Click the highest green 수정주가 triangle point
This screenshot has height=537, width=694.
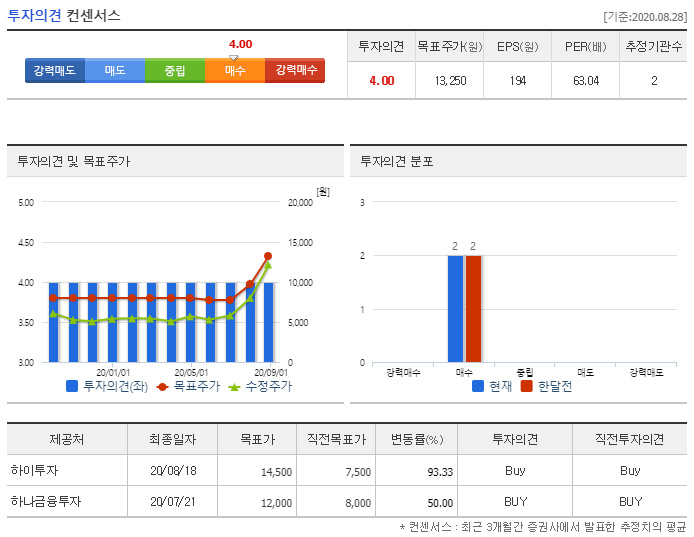tap(268, 265)
